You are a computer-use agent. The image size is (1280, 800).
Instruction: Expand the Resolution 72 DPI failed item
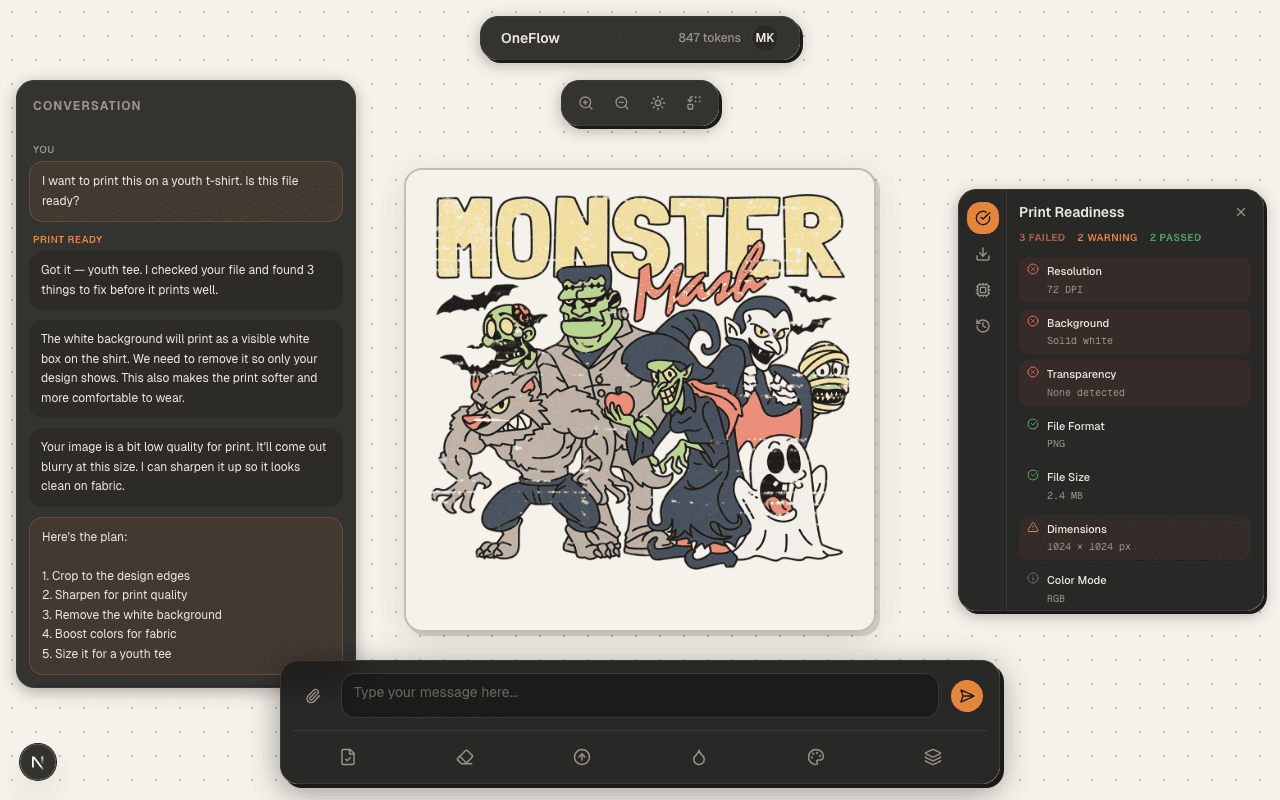pos(1134,280)
